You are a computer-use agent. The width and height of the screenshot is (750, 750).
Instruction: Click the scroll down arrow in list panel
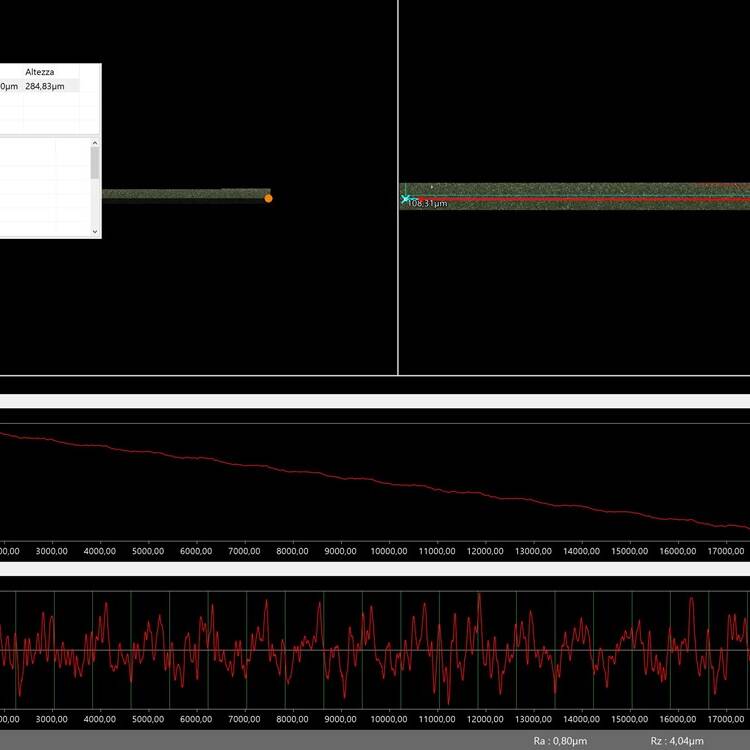96,231
